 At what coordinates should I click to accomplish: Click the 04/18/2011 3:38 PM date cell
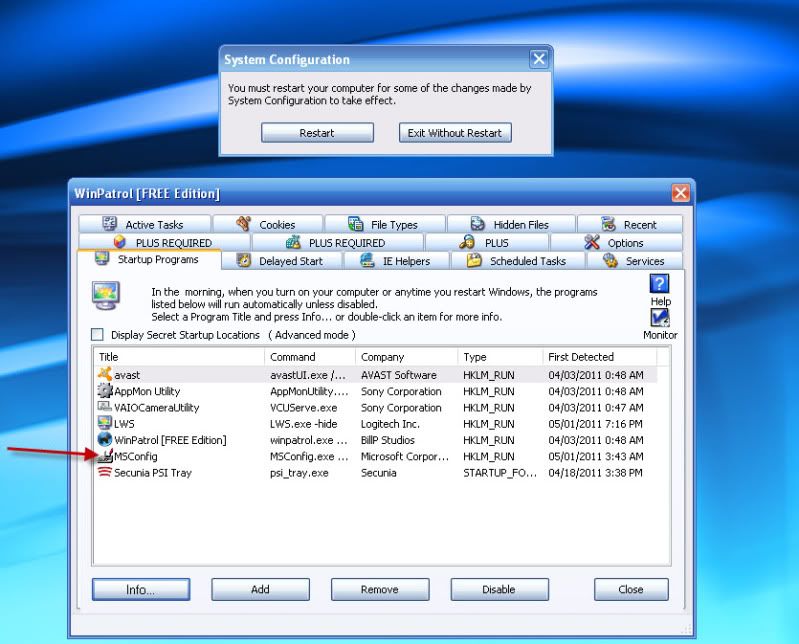[595, 473]
